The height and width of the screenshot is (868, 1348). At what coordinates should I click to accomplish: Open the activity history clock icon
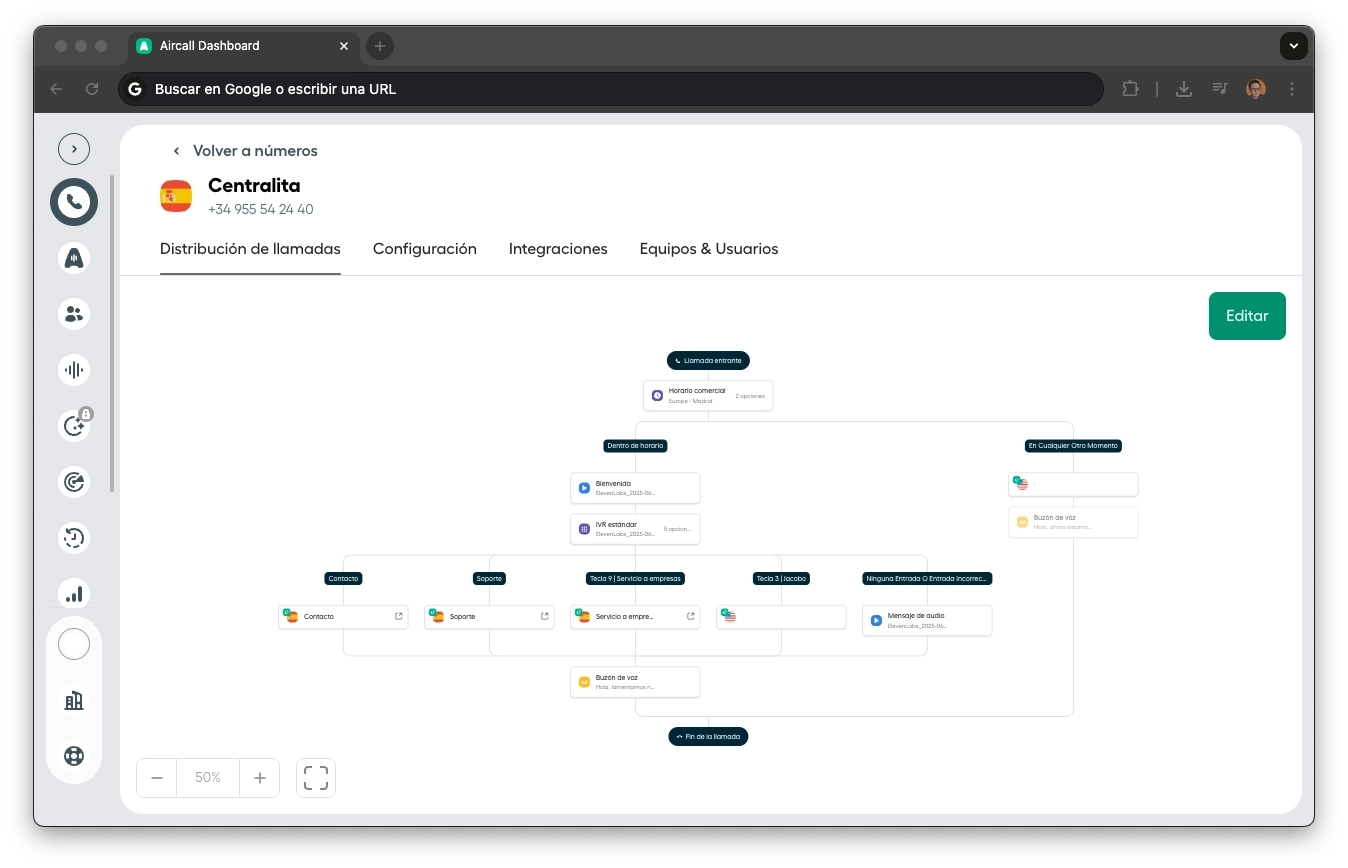(x=73, y=537)
